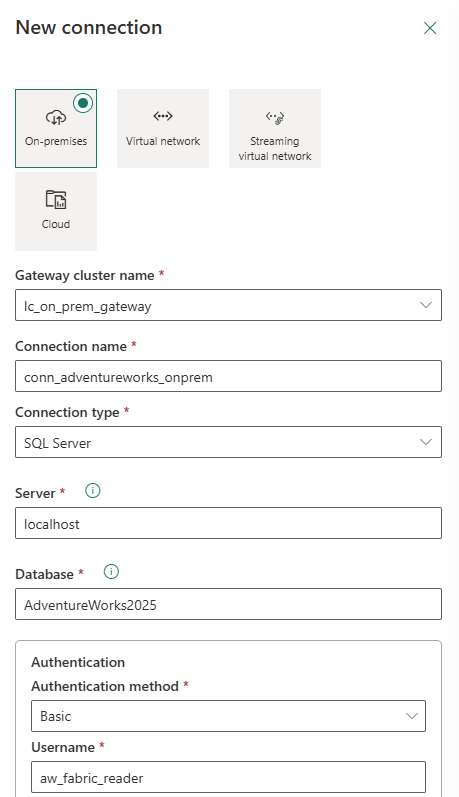
Task: Click the Database input field
Action: point(228,604)
